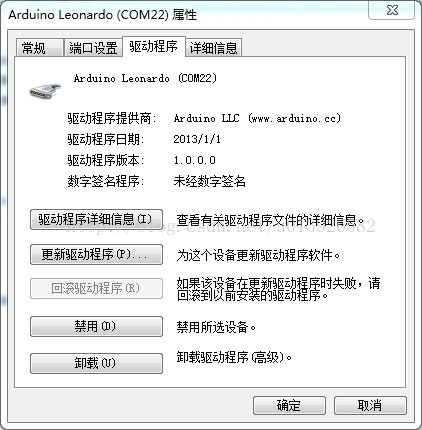Switch to the 常规 tab

tap(40, 48)
